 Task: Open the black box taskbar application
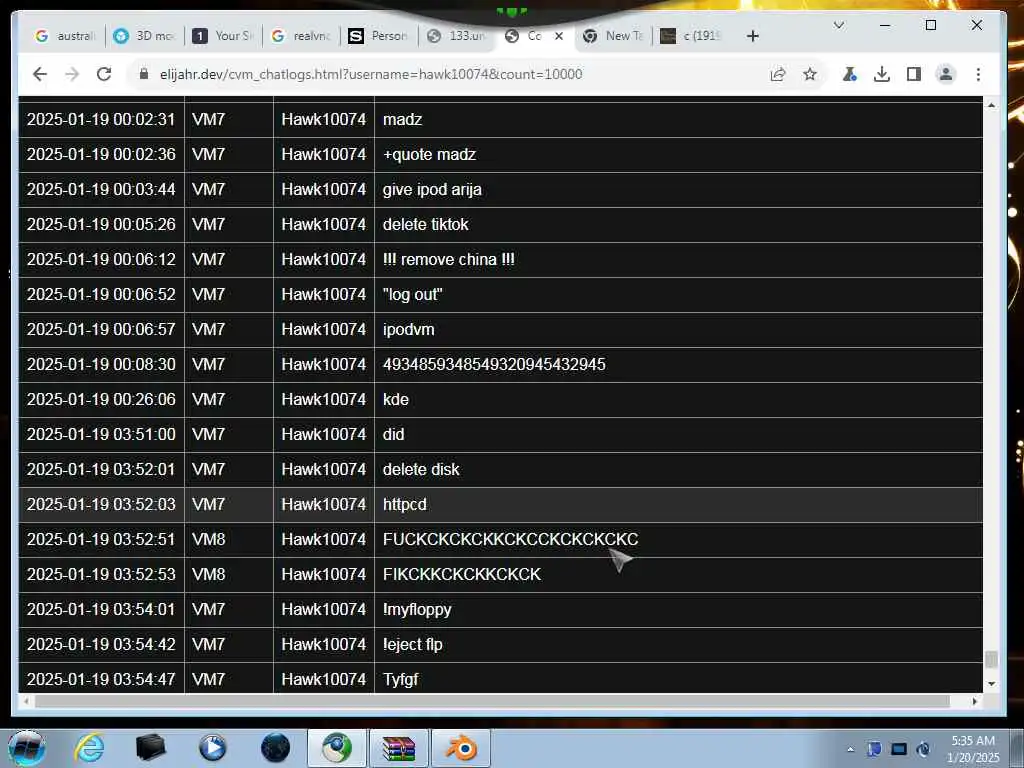pos(150,748)
